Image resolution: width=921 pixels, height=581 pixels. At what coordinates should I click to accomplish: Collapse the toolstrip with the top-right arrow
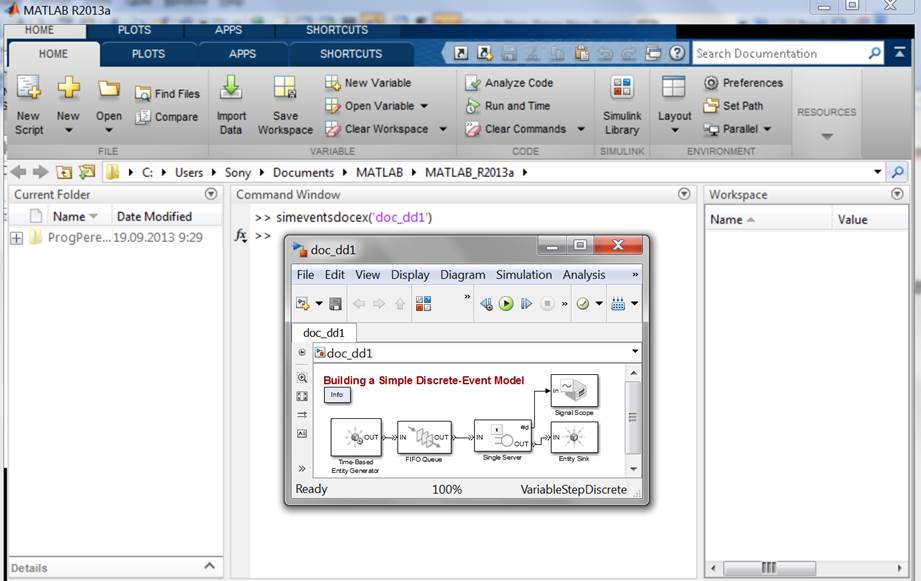pyautogui.click(x=899, y=53)
